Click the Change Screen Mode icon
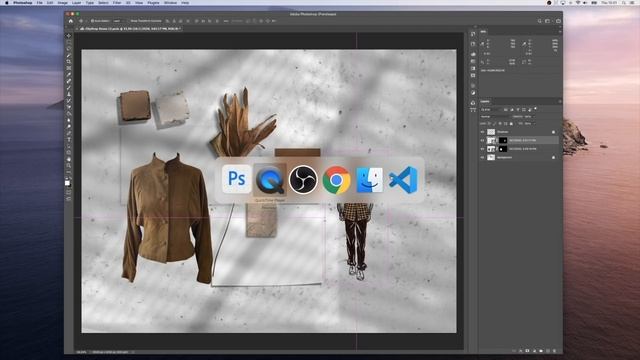Screen dimensions: 640x360 click(x=69, y=198)
